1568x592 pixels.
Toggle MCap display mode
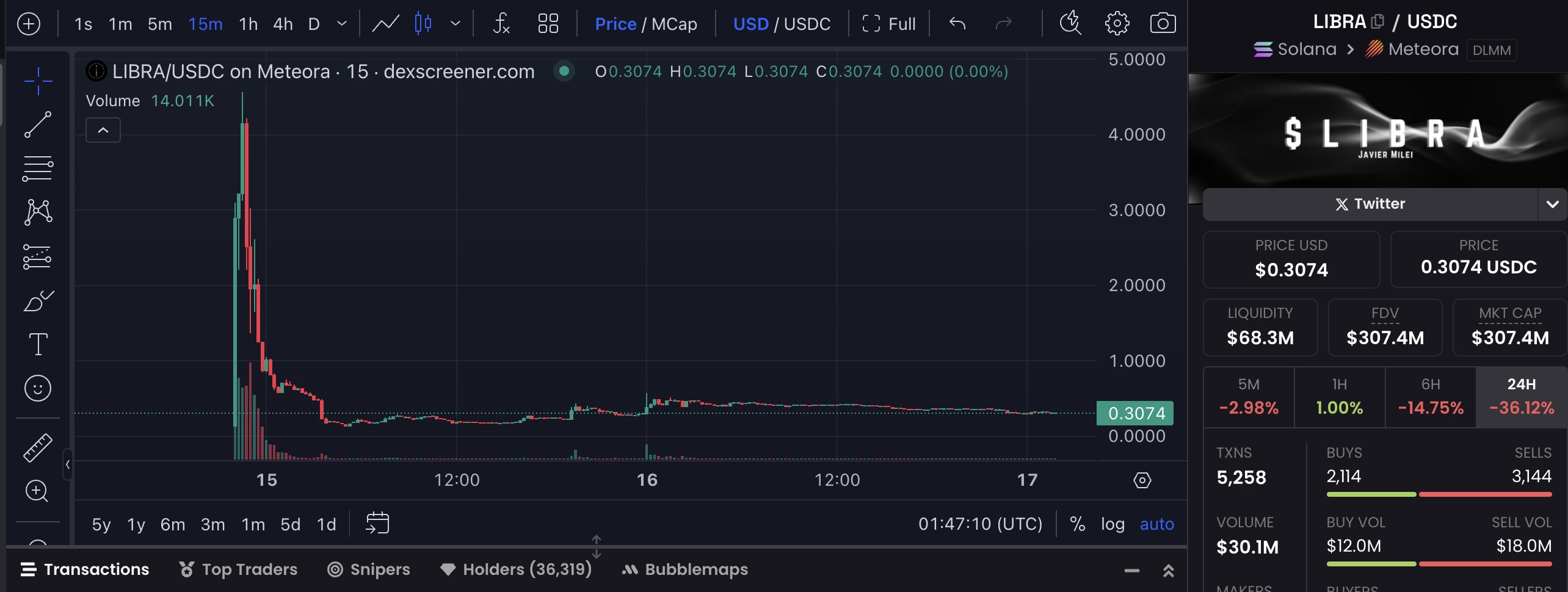[674, 24]
